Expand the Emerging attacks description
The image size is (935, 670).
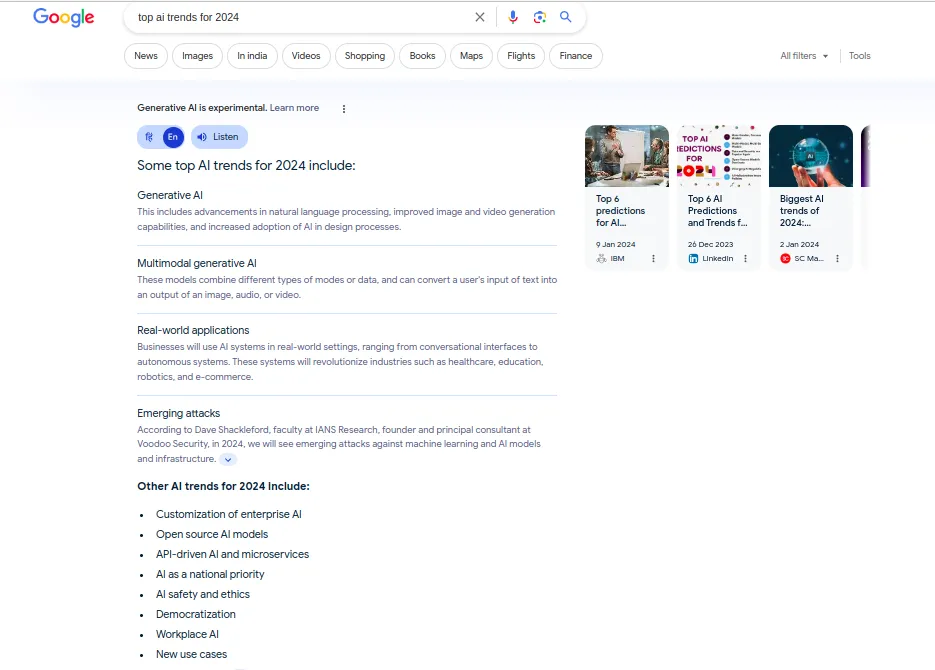pos(227,459)
